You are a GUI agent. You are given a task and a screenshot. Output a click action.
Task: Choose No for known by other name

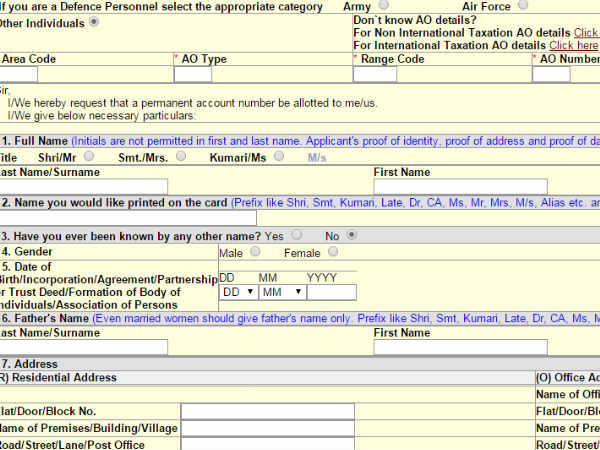point(351,235)
